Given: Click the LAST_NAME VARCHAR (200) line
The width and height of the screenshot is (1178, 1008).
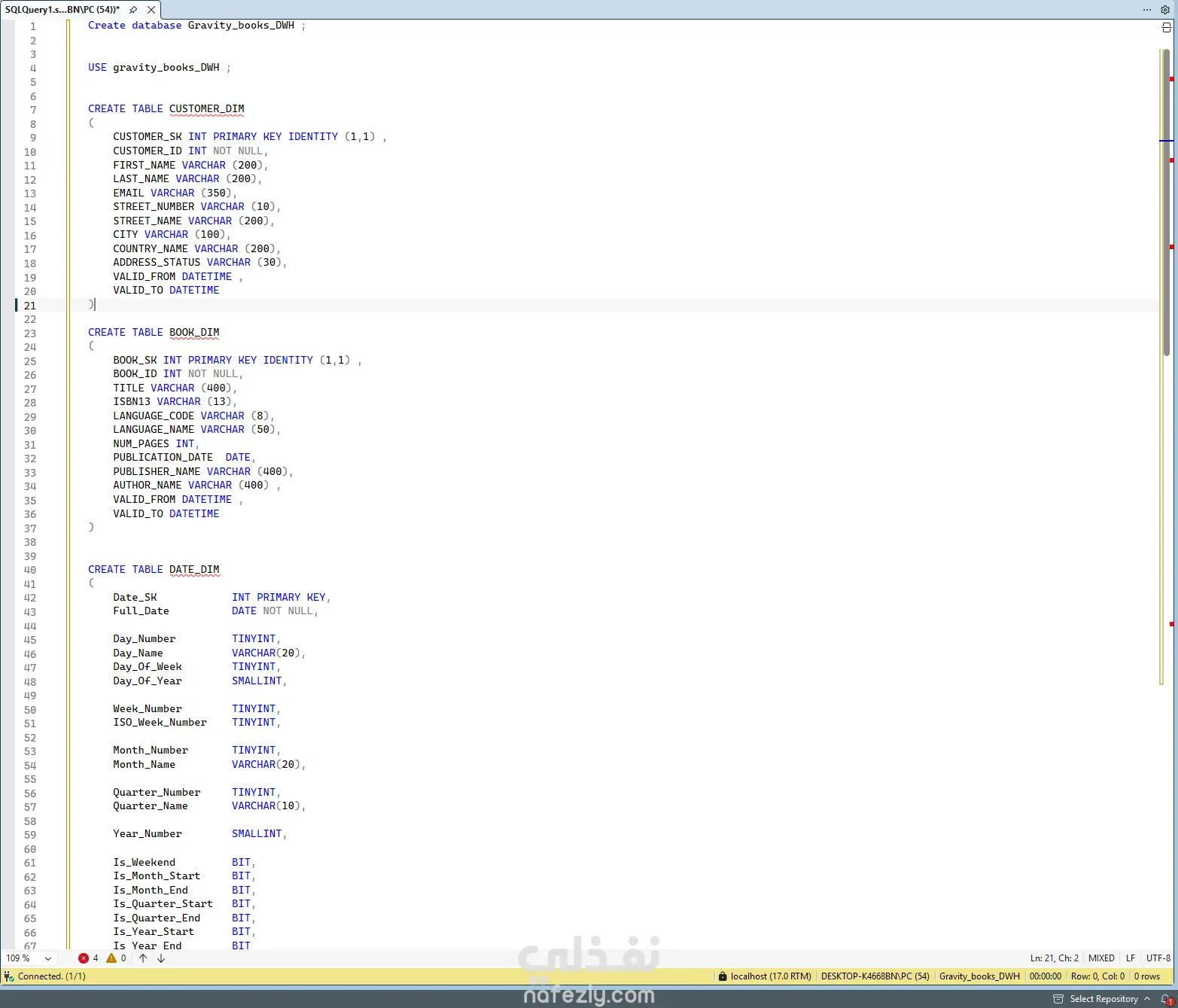Looking at the screenshot, I should pos(187,179).
